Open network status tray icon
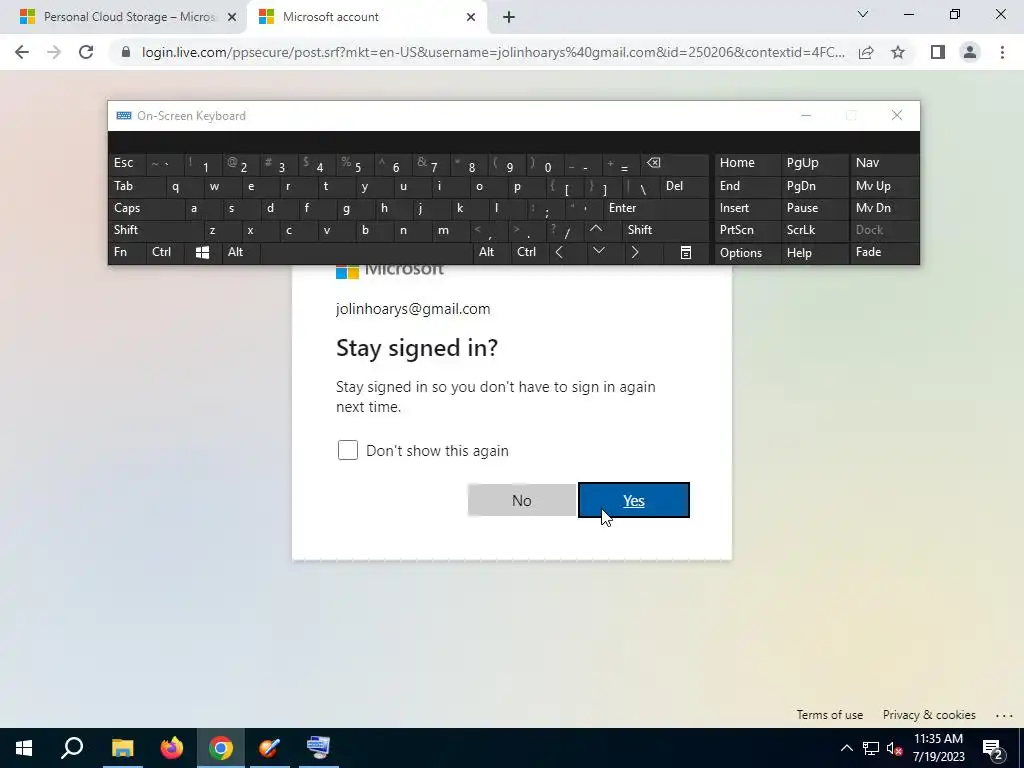The height and width of the screenshot is (768, 1024). click(871, 748)
